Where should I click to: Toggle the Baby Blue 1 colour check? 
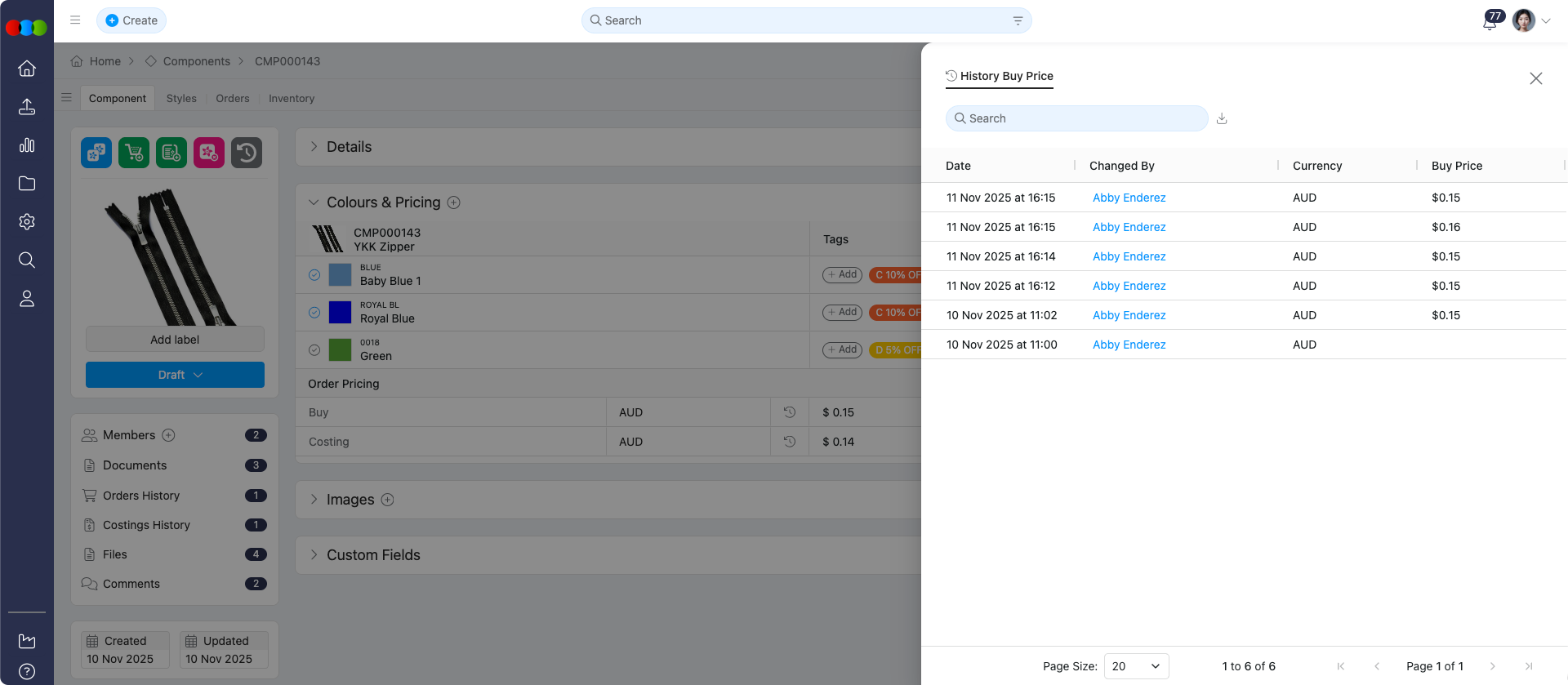pos(314,275)
